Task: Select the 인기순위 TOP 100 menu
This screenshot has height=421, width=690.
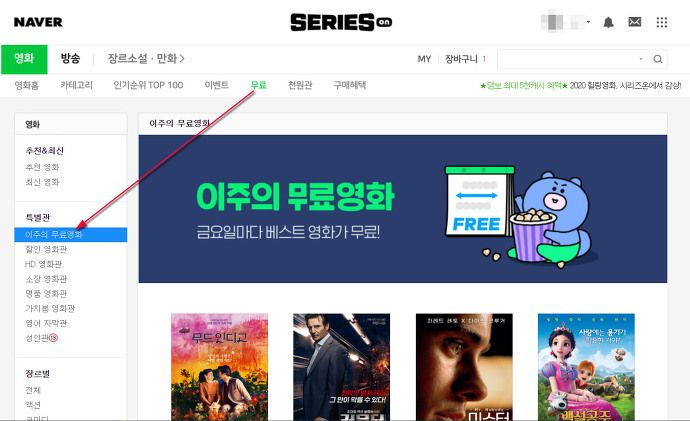Action: coord(148,85)
